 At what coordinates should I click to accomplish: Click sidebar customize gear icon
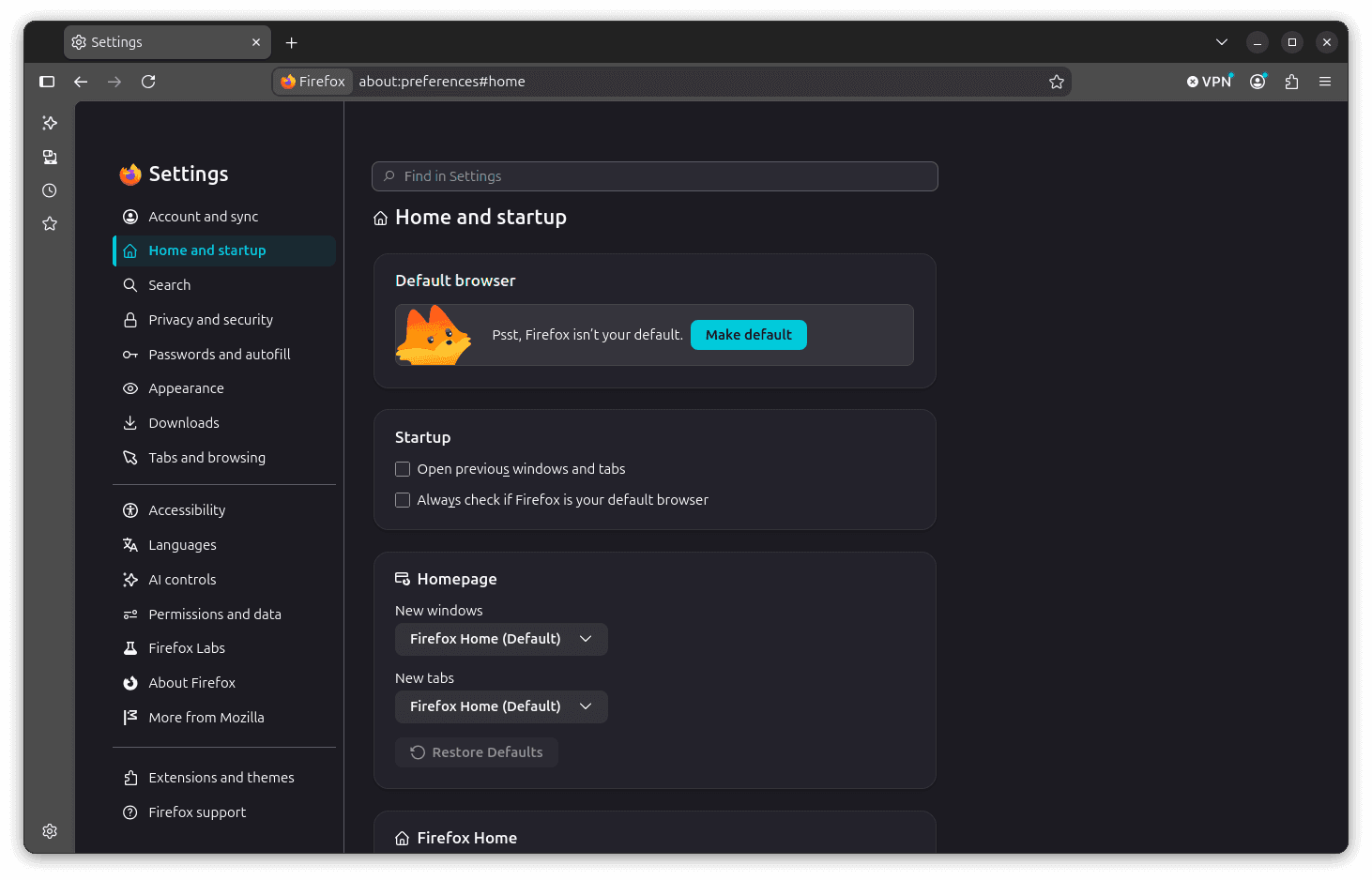(50, 831)
